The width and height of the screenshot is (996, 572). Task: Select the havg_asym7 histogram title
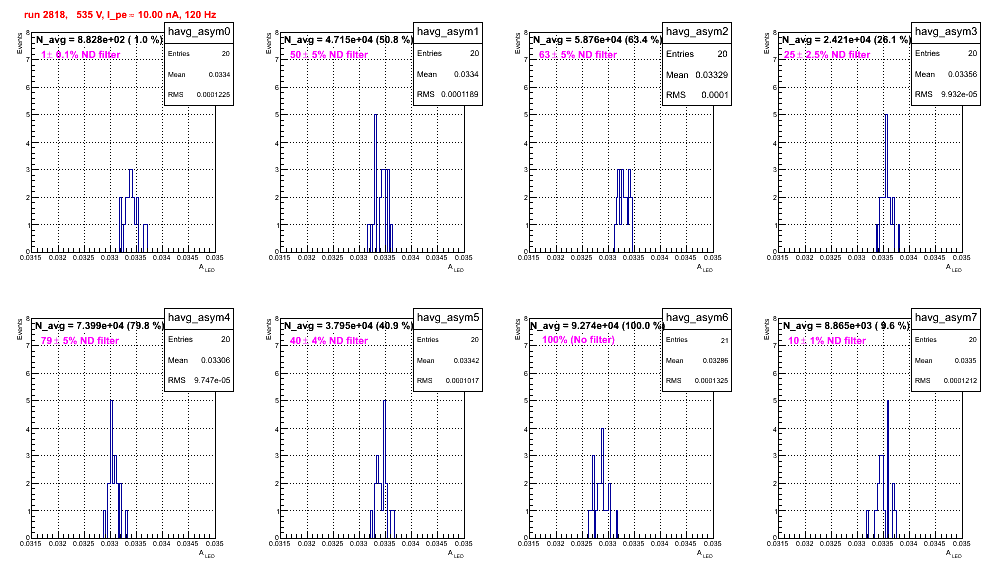946,317
